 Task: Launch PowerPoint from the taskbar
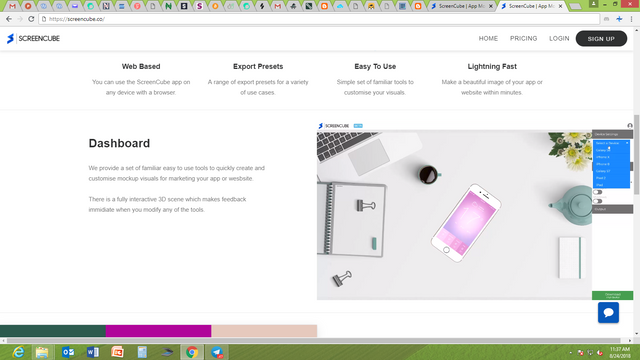click(x=117, y=352)
